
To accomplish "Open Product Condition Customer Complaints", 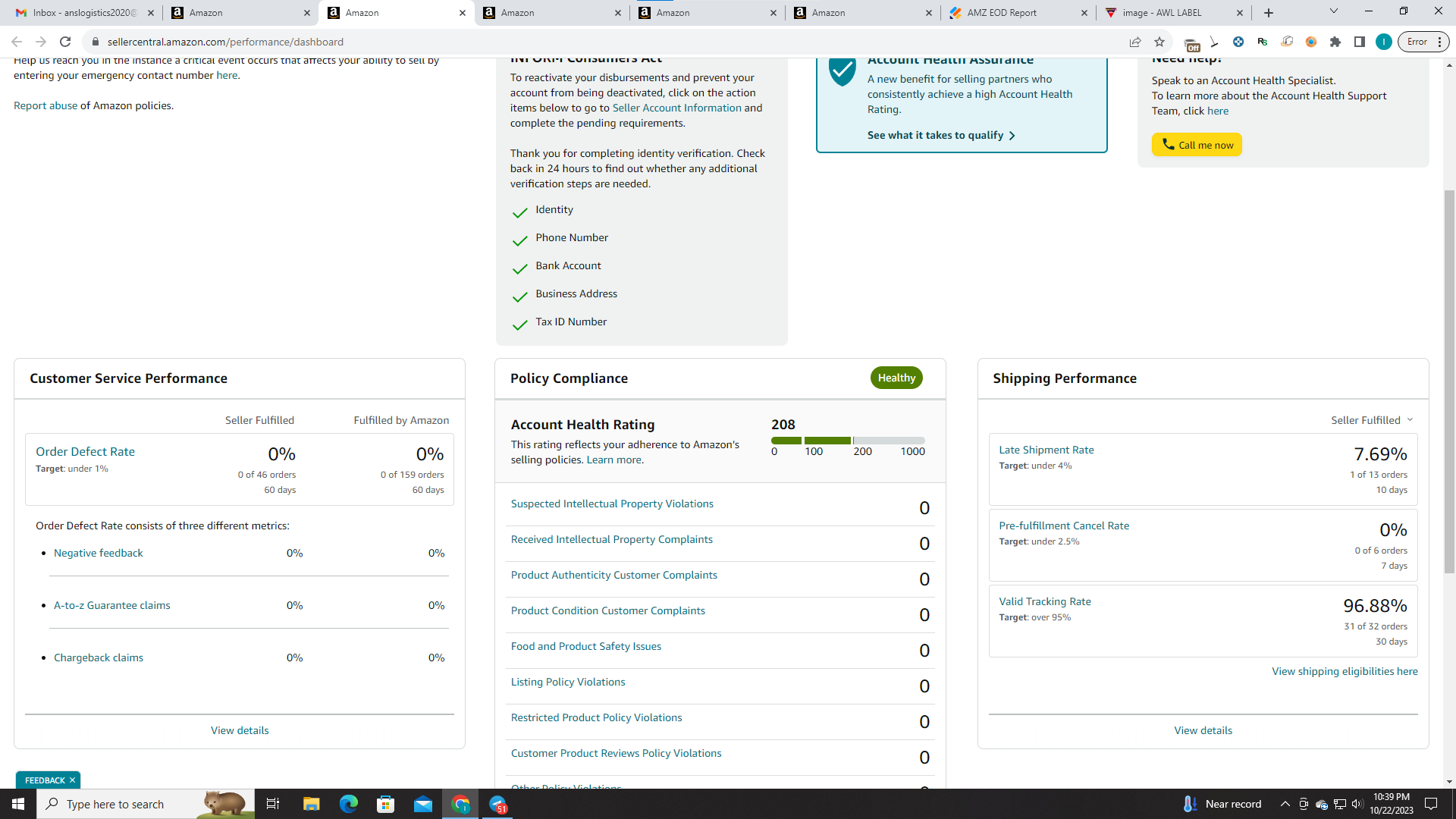I will (608, 610).
